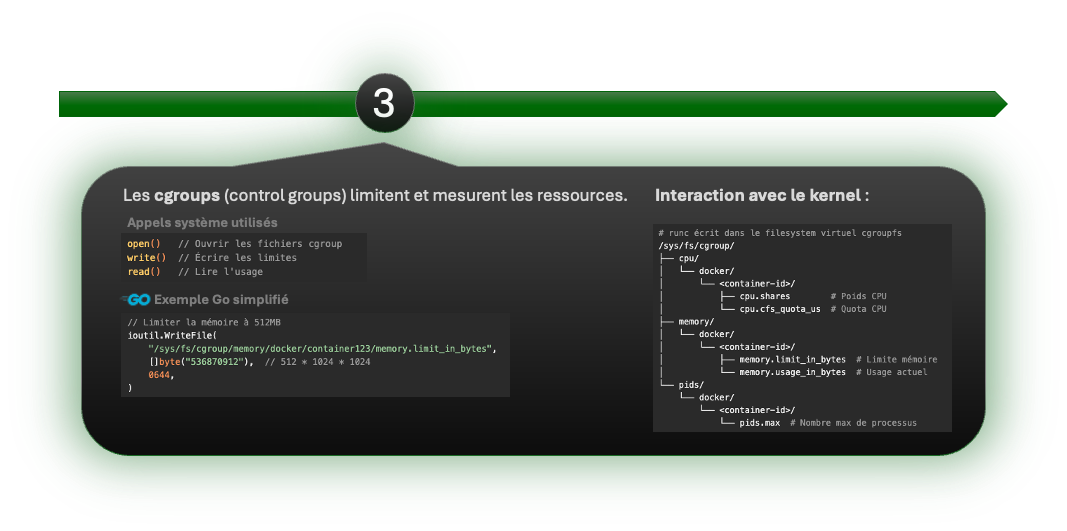Viewport: 1067px width, 531px height.
Task: Click the 'Interaction avec le kernel' heading
Action: pyautogui.click(x=761, y=195)
